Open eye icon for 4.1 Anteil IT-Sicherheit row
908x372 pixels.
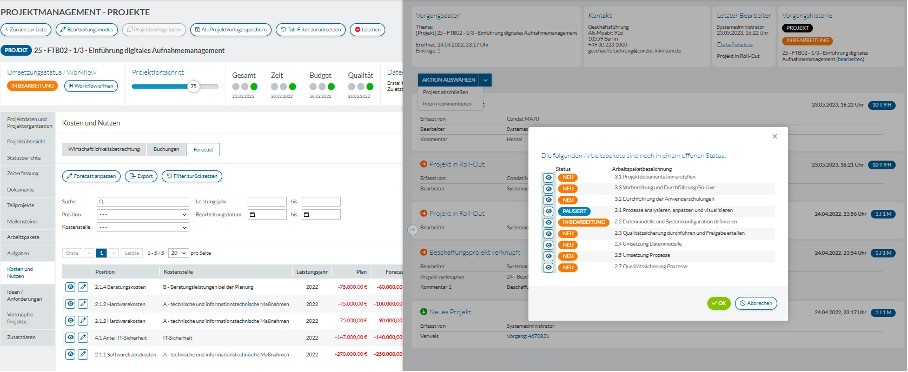(70, 337)
